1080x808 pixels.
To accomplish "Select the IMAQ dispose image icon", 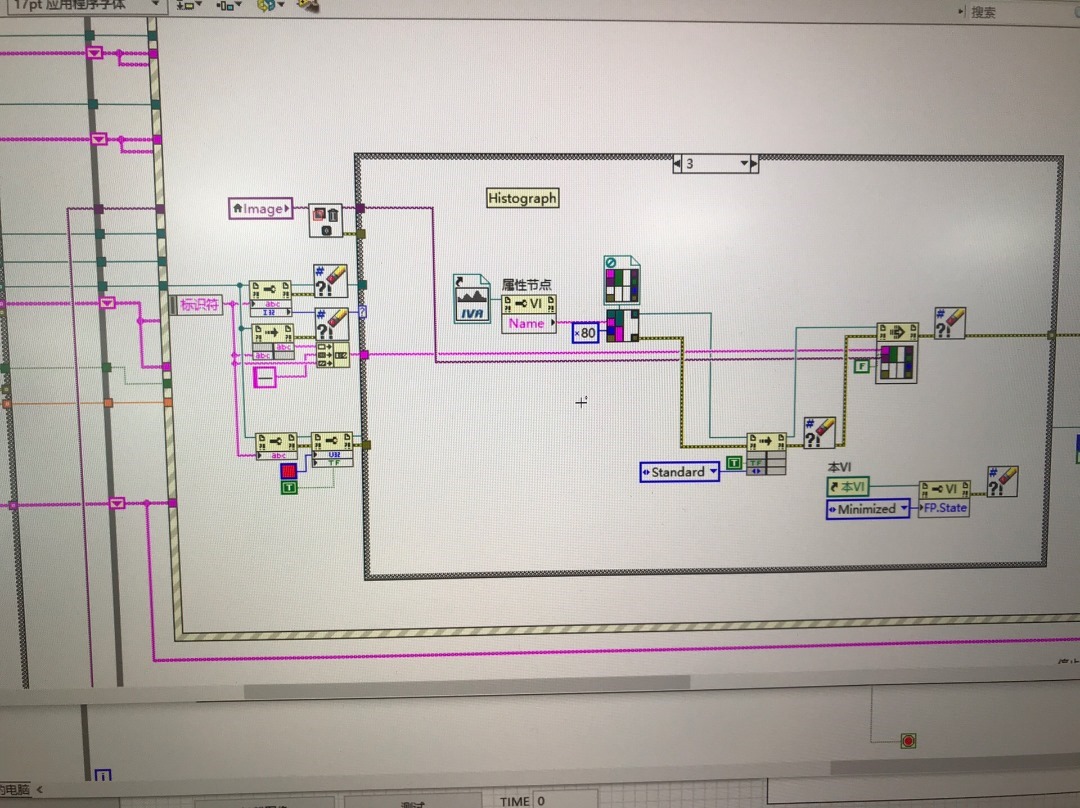I will coord(325,220).
